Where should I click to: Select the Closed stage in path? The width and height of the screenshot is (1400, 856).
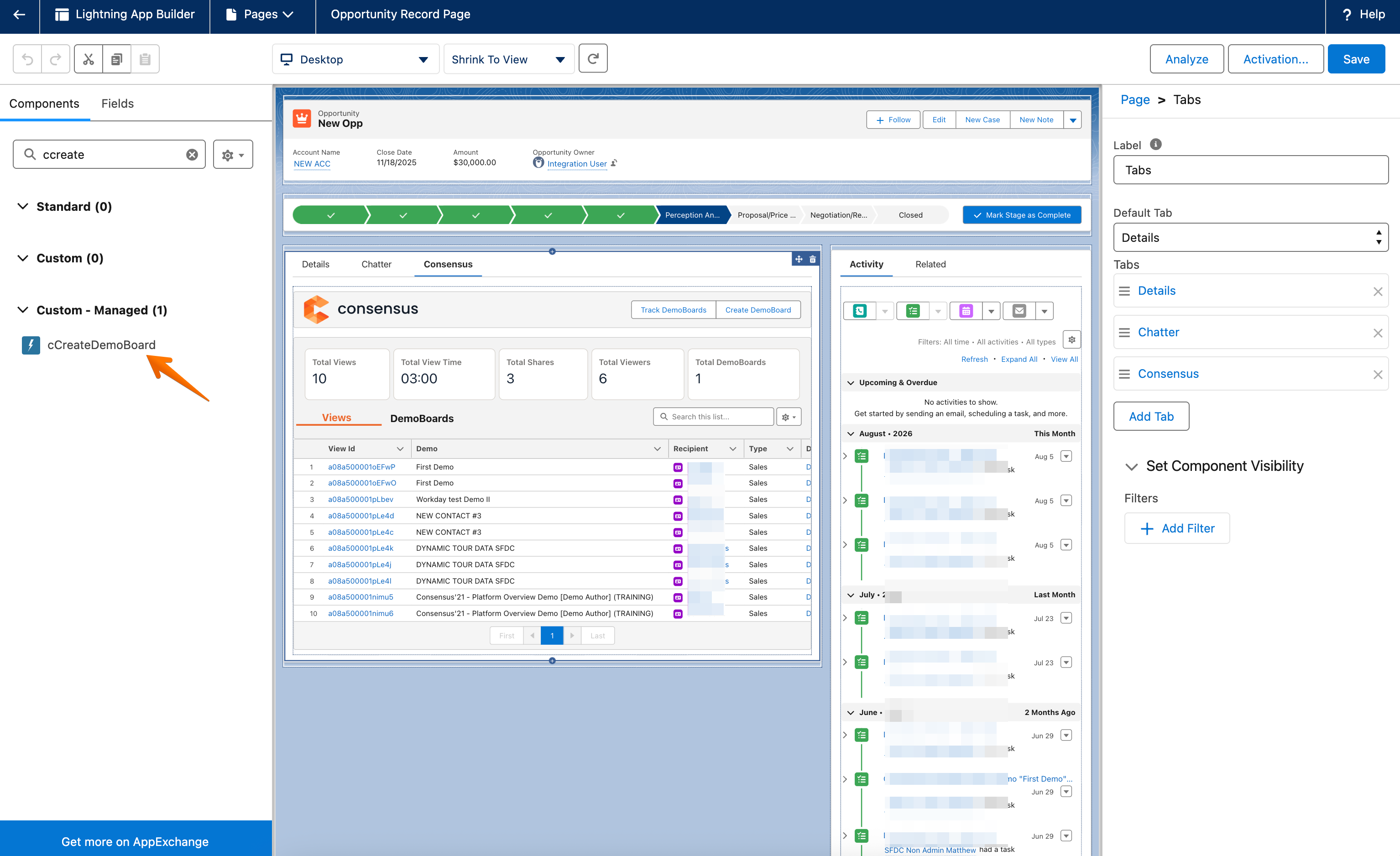[910, 215]
